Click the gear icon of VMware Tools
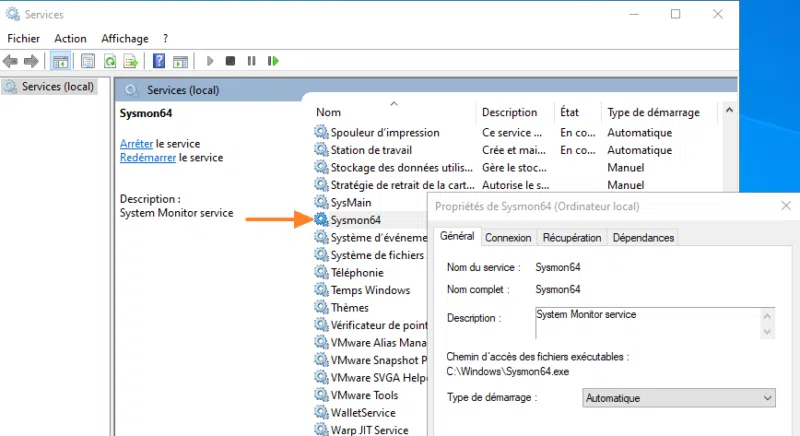This screenshot has width=800, height=436. point(321,395)
